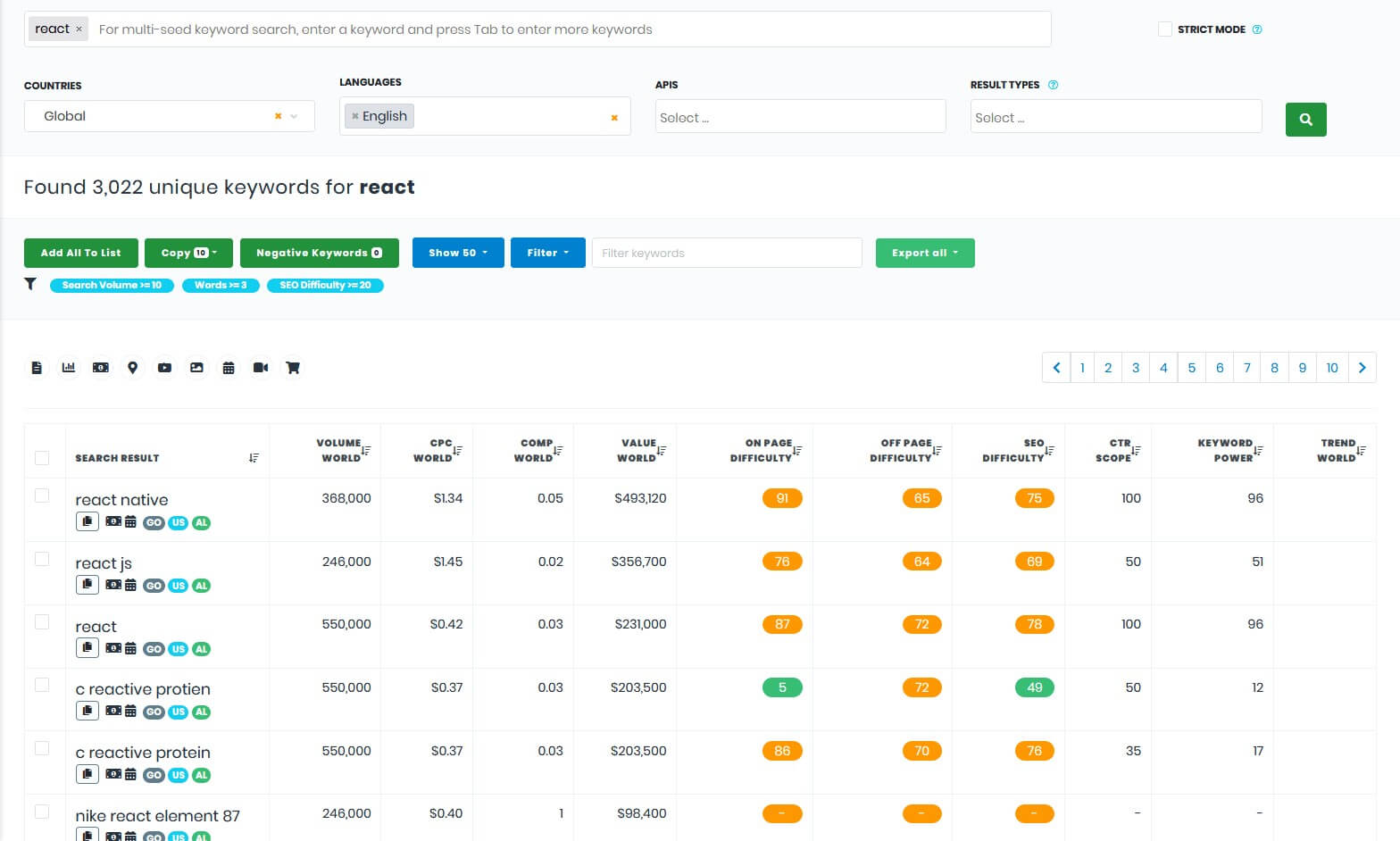Check the nike react element 87 checkbox
This screenshot has height=841, width=1400.
pyautogui.click(x=42, y=812)
